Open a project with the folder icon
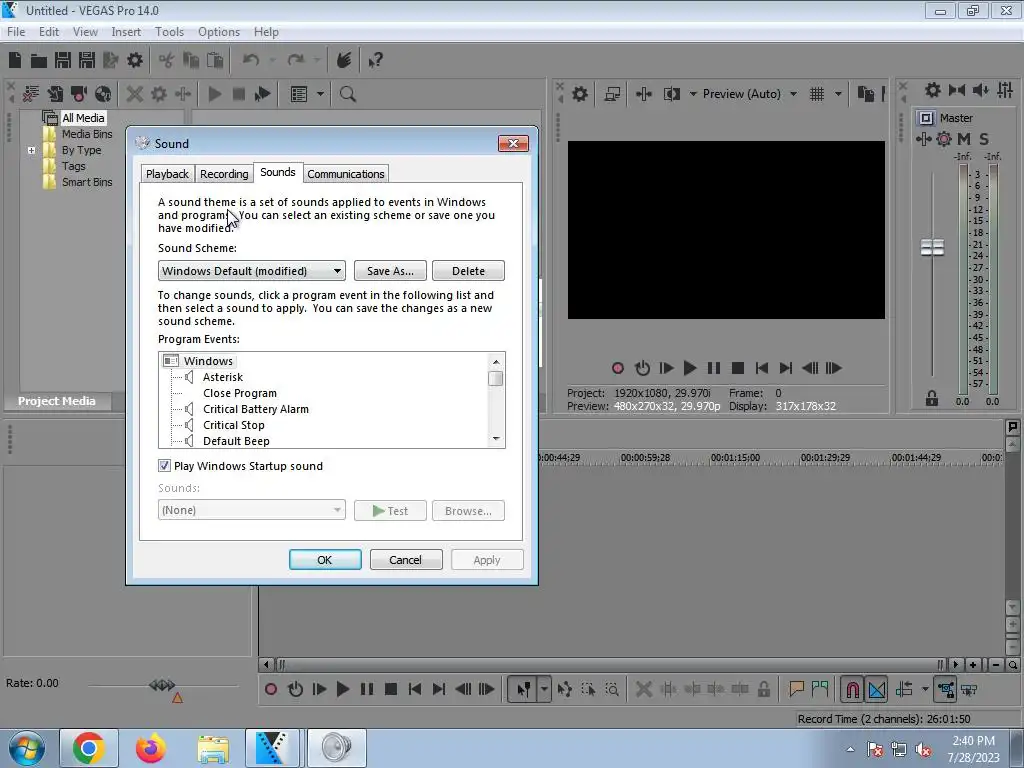1024x768 pixels. (x=39, y=61)
